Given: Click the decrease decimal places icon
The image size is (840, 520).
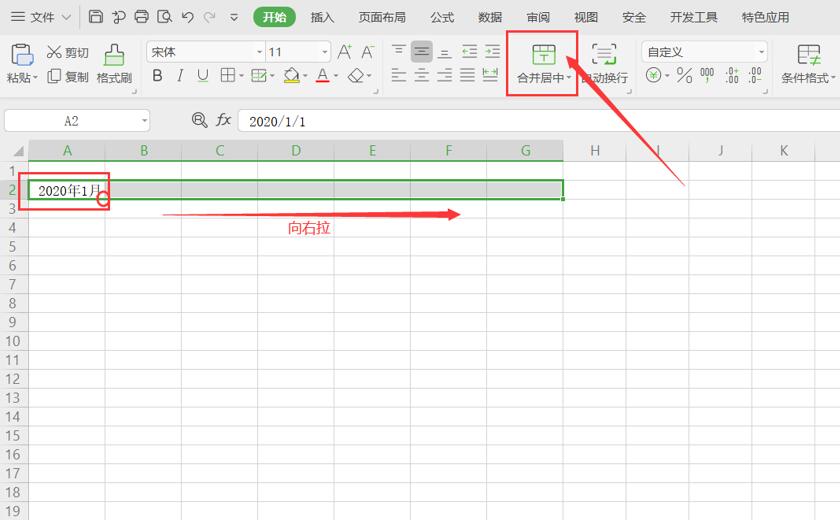Looking at the screenshot, I should (755, 75).
